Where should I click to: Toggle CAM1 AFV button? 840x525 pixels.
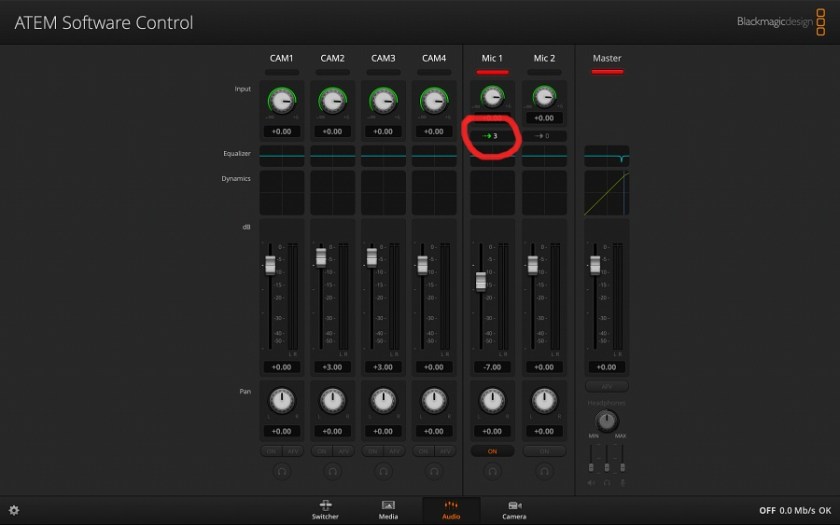click(x=292, y=452)
